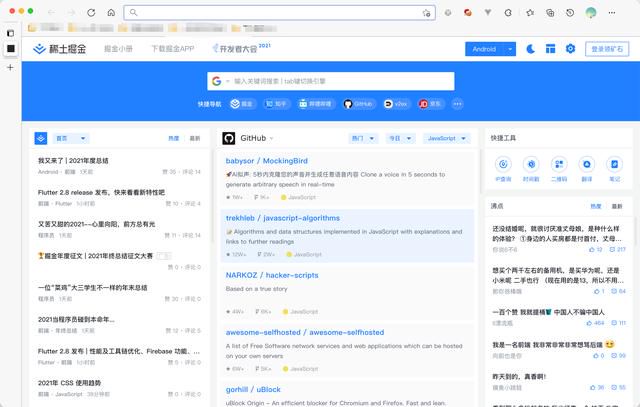Viewport: 640px width, 407px height.
Task: Open the gorhill / uBlock repository
Action: pos(253,389)
